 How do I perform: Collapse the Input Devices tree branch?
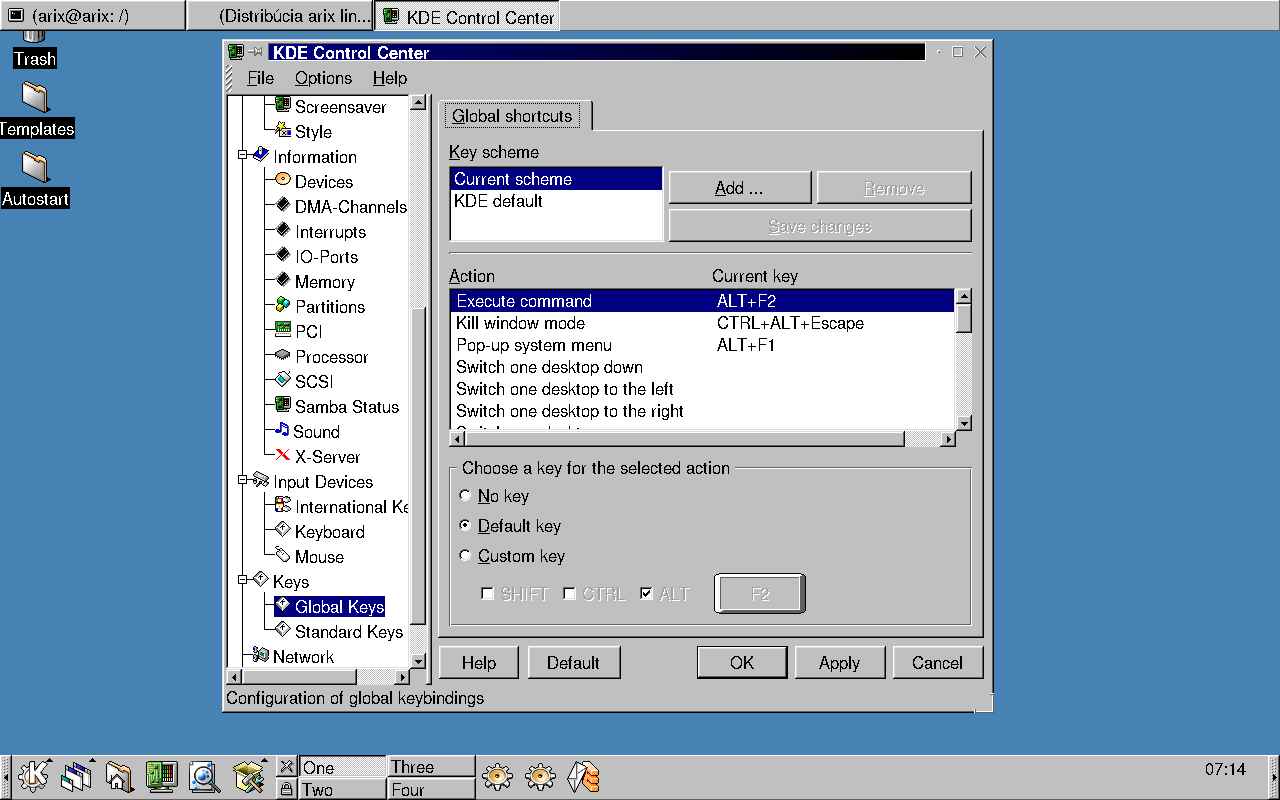point(243,481)
